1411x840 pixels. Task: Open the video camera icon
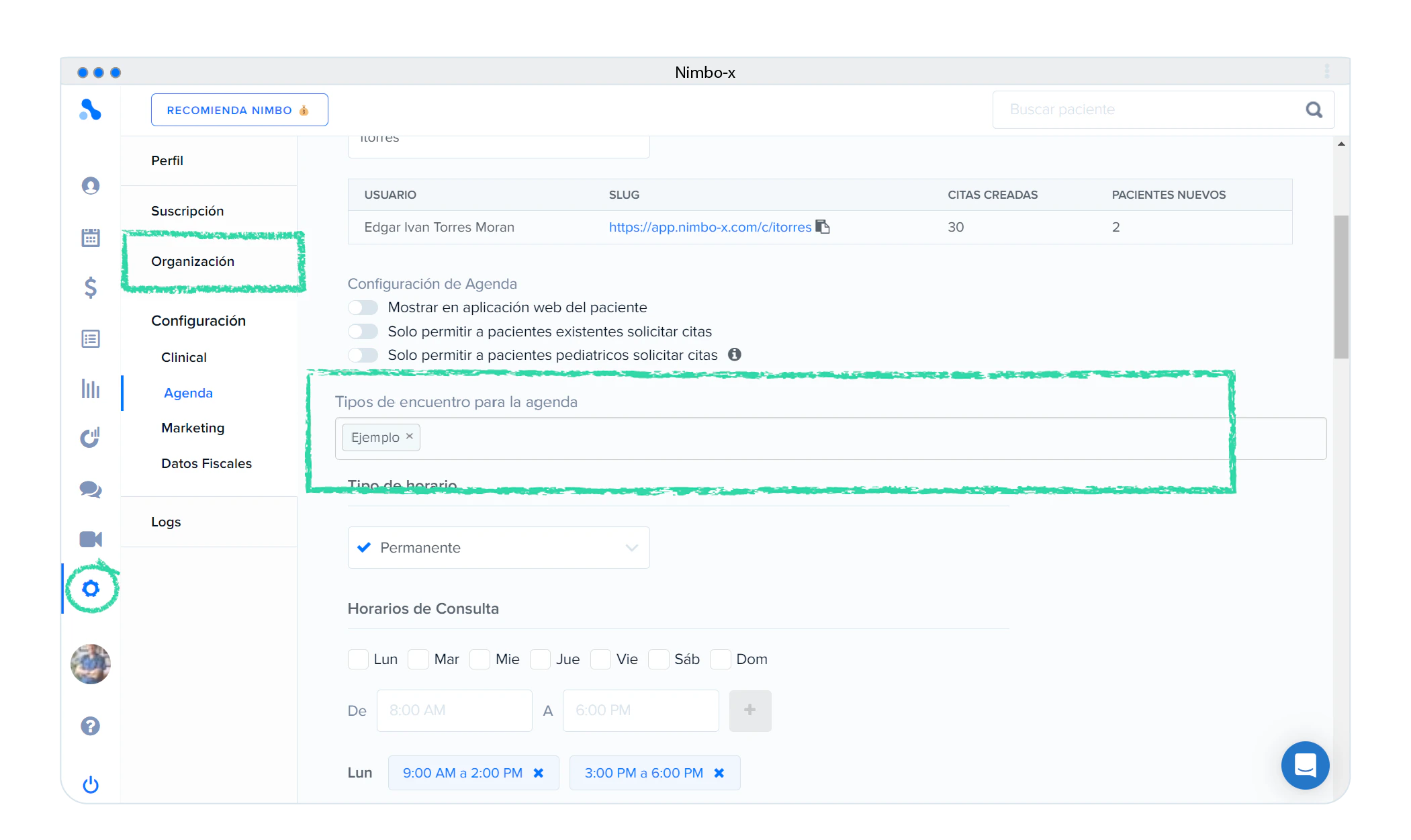coord(91,539)
